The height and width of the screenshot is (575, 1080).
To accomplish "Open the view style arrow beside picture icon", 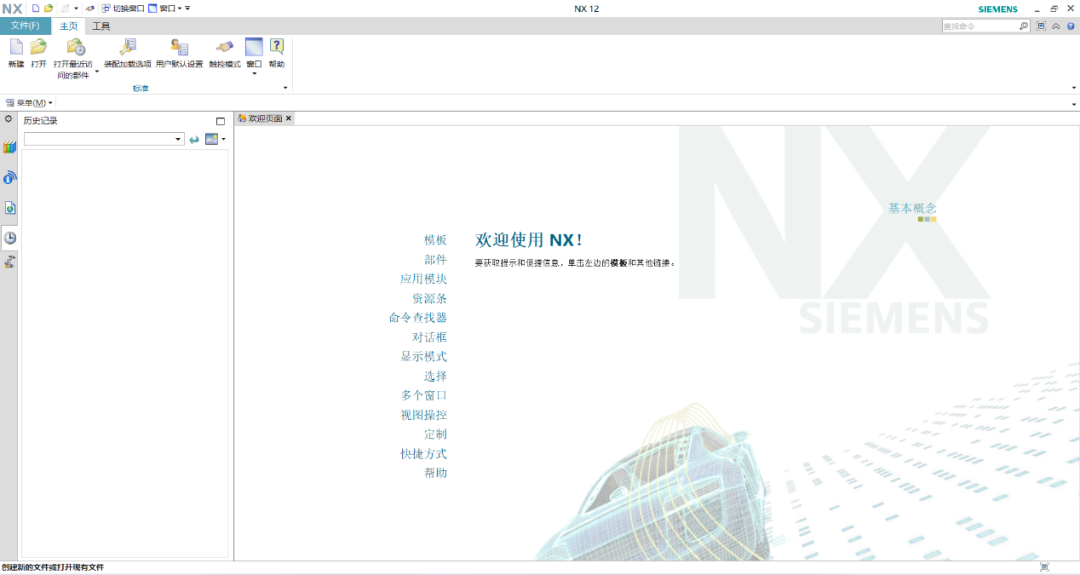I will point(223,139).
